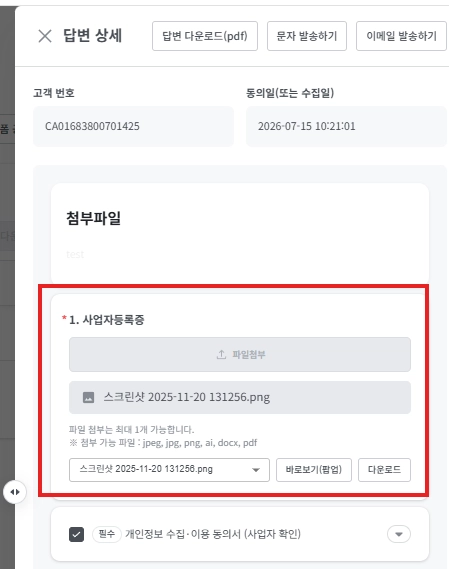Select the attached file name in gray row
The height and width of the screenshot is (569, 449).
[x=187, y=397]
